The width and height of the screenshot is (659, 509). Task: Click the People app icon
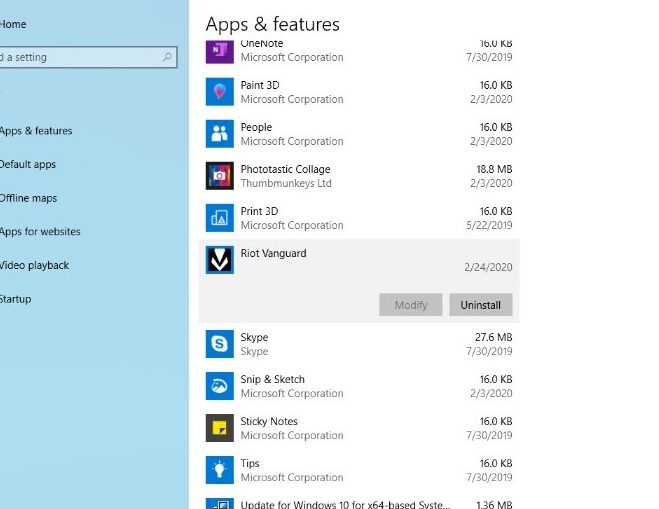pyautogui.click(x=220, y=134)
